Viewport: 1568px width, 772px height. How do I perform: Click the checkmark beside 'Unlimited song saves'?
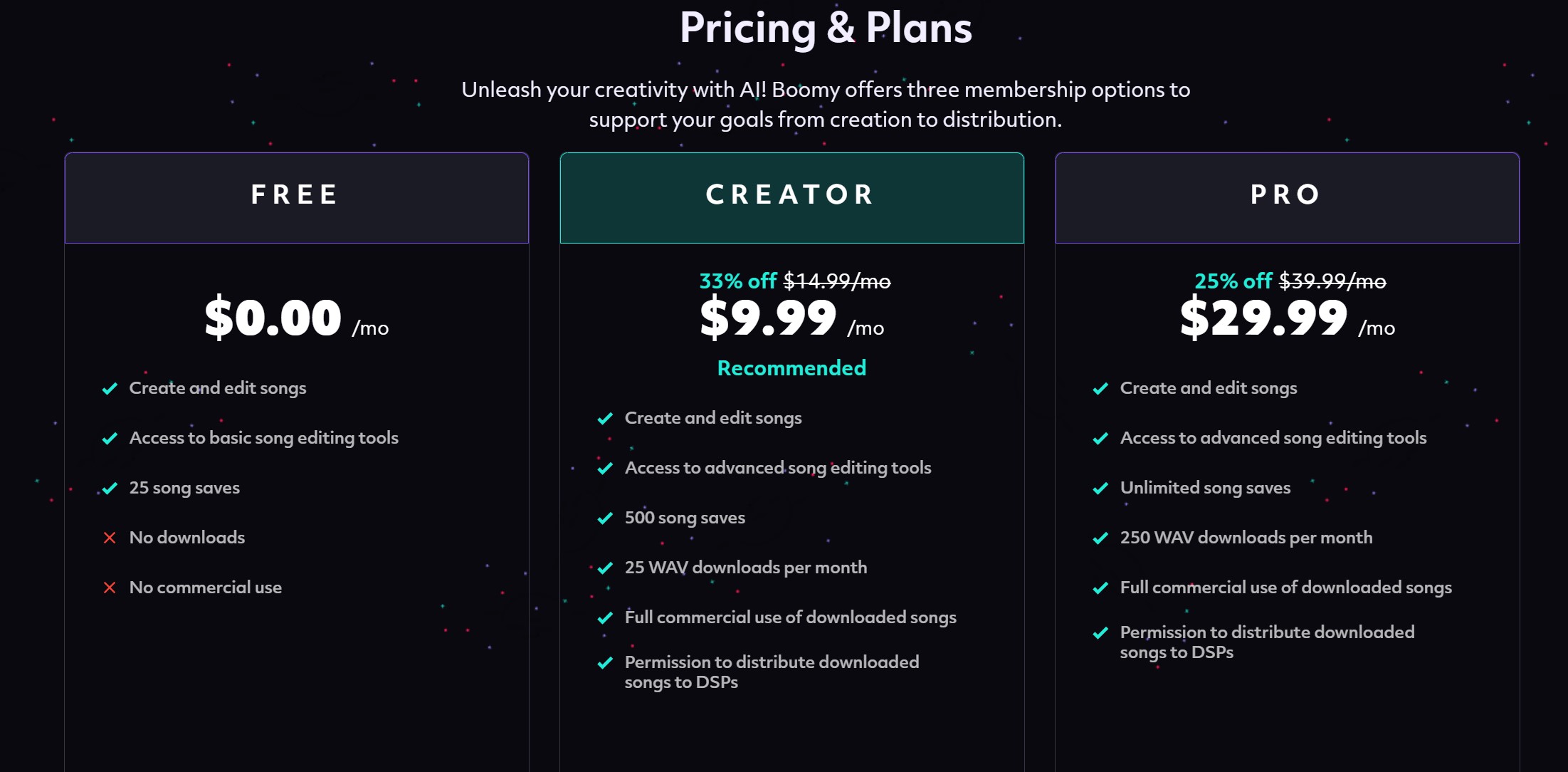(x=1100, y=489)
